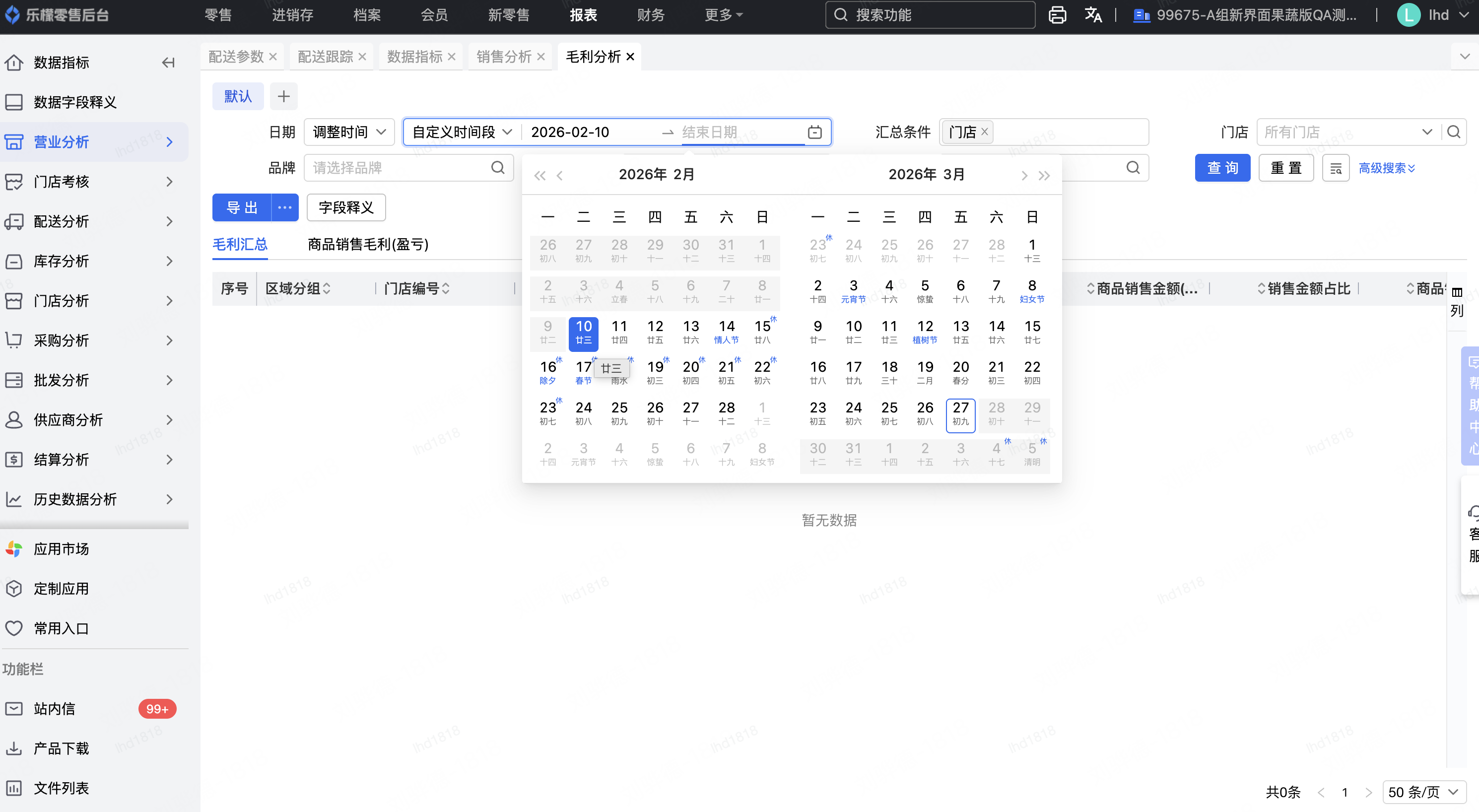This screenshot has height=812, width=1479.
Task: Open the 报表 menu in top navigation
Action: click(x=583, y=15)
